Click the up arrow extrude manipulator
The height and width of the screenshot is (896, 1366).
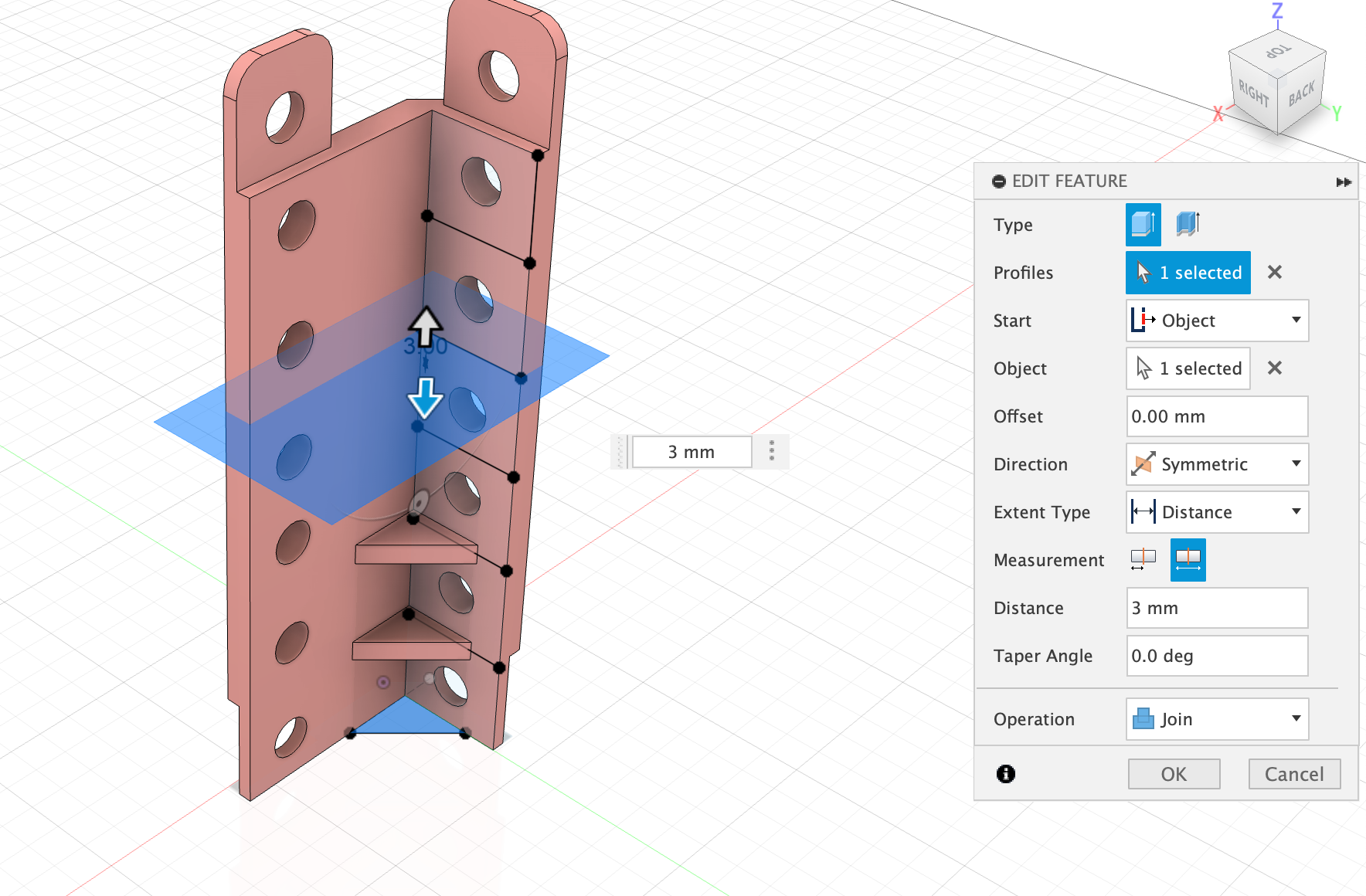(425, 326)
